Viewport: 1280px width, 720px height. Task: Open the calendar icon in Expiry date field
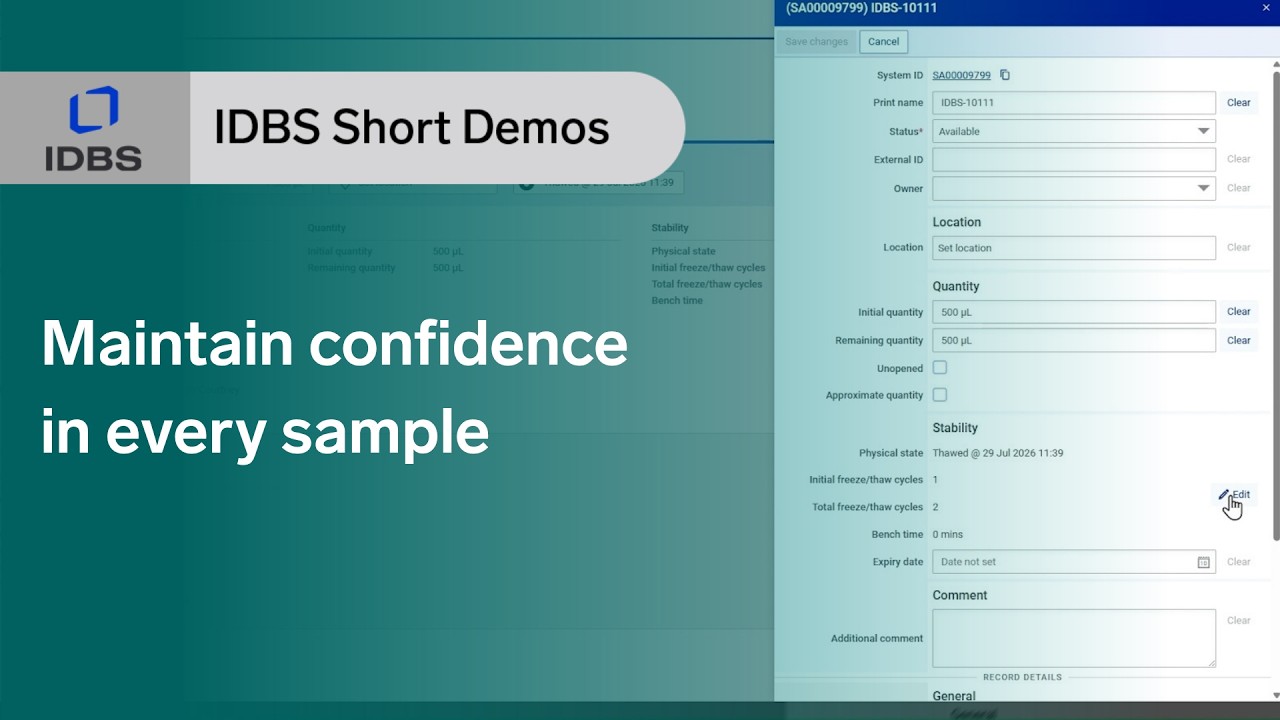[x=1203, y=562]
